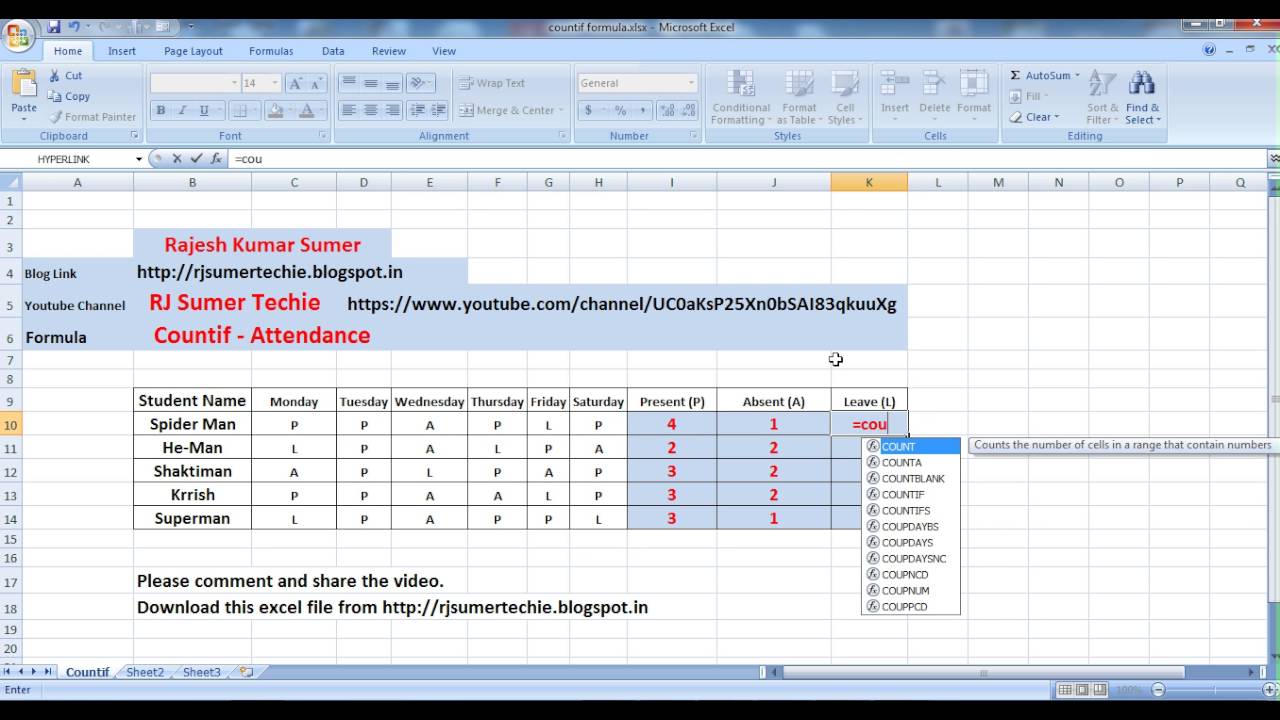The image size is (1280, 720).
Task: Click the Save icon in Quick Access
Action: [54, 27]
